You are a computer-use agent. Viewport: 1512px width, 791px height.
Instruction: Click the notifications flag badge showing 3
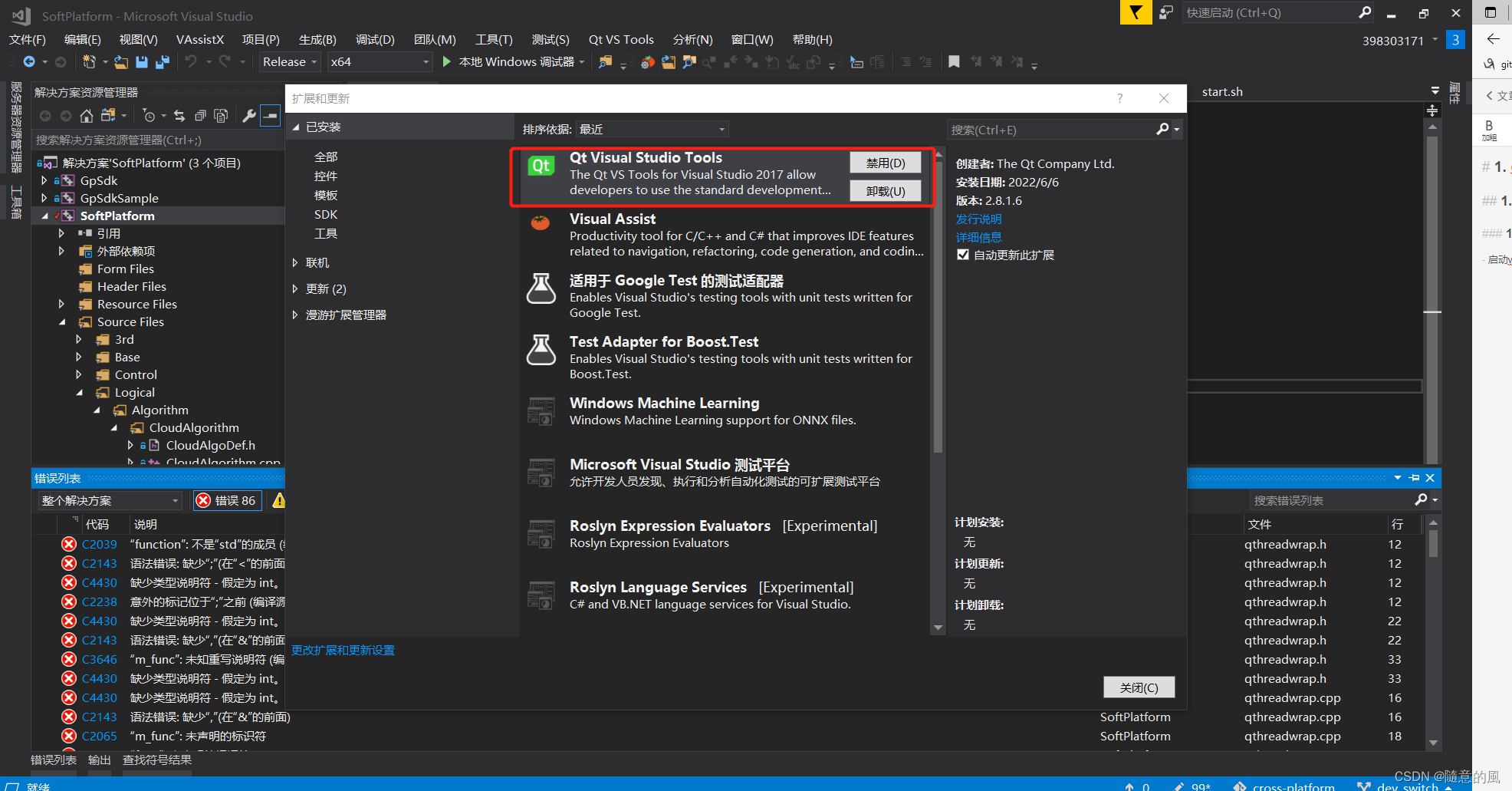pyautogui.click(x=1455, y=40)
